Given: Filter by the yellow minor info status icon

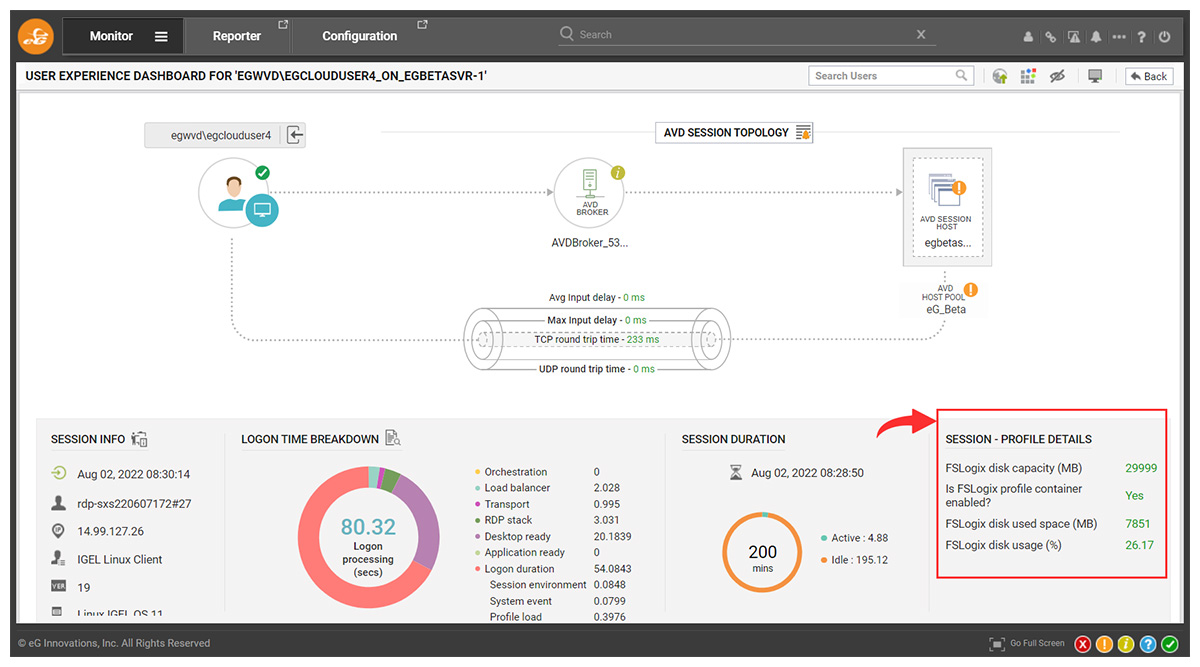Looking at the screenshot, I should (1127, 644).
